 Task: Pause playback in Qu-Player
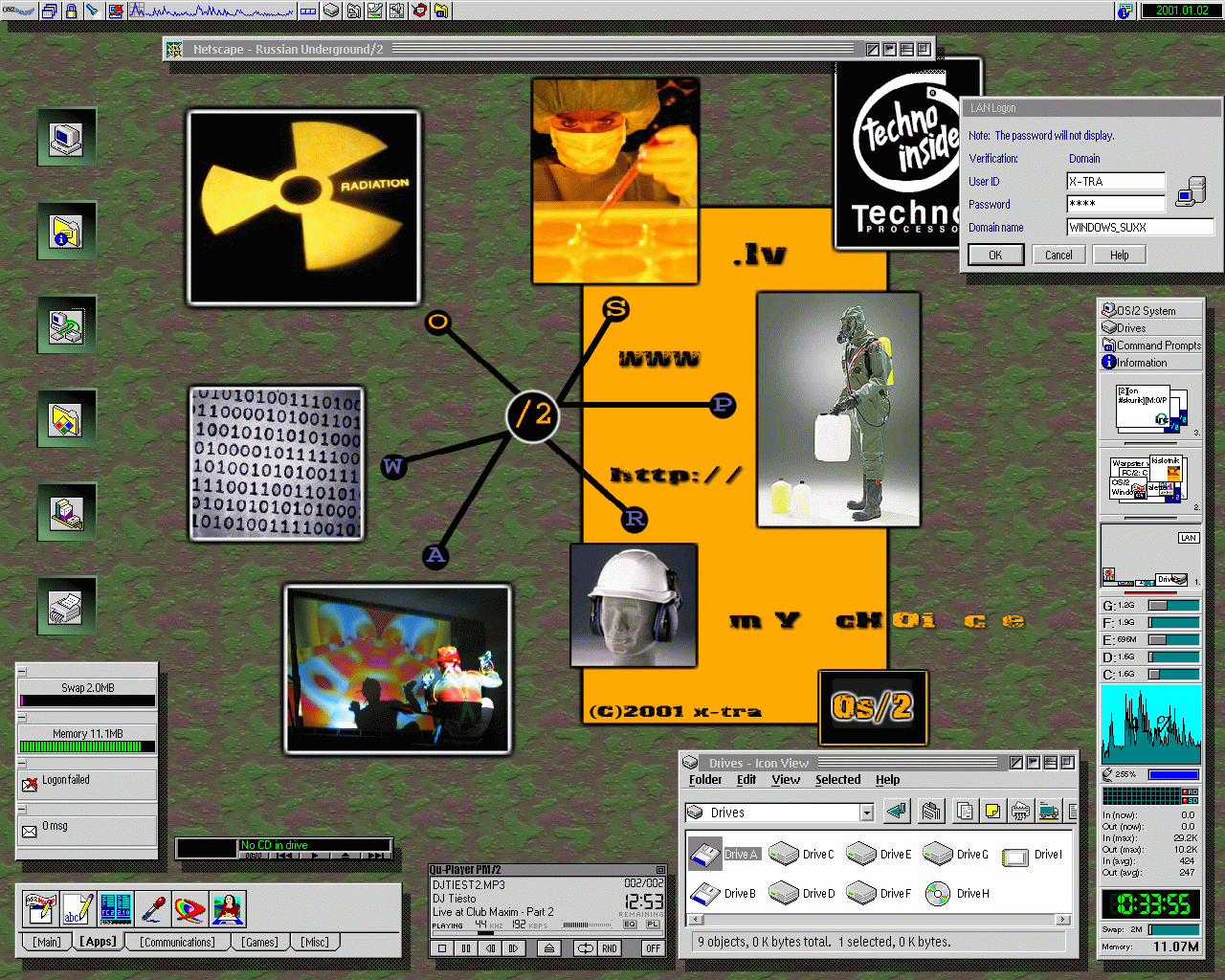466,948
